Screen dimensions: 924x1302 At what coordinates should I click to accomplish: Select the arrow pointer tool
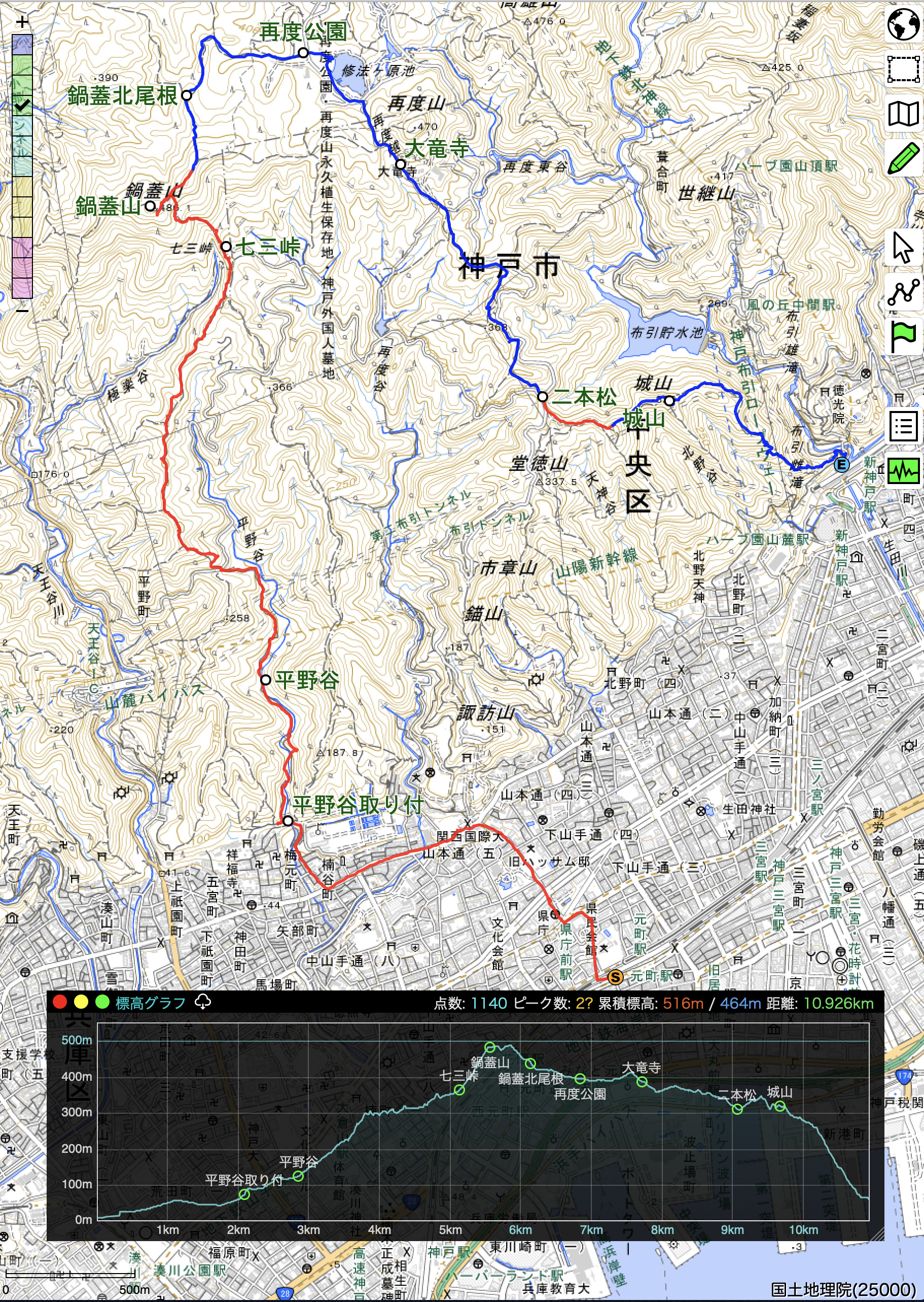point(903,247)
